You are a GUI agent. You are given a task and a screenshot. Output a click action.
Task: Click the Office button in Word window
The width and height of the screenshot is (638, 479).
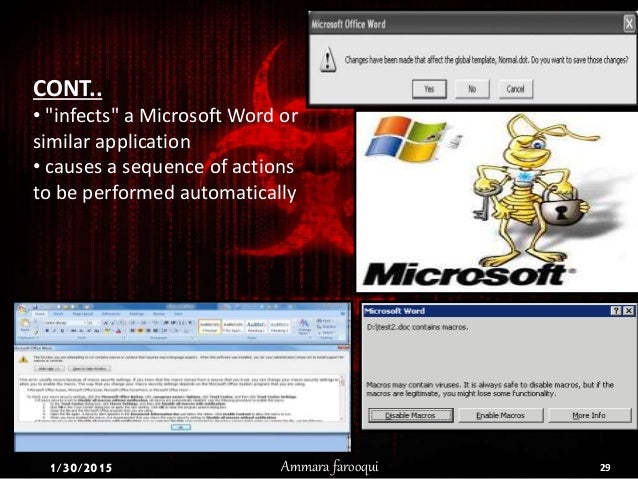[22, 309]
